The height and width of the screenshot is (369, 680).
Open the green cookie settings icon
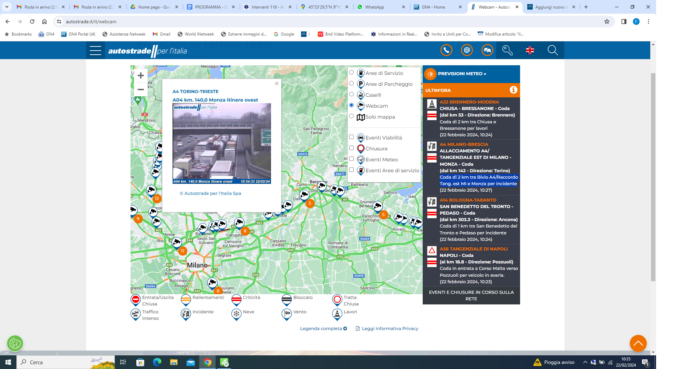(15, 343)
